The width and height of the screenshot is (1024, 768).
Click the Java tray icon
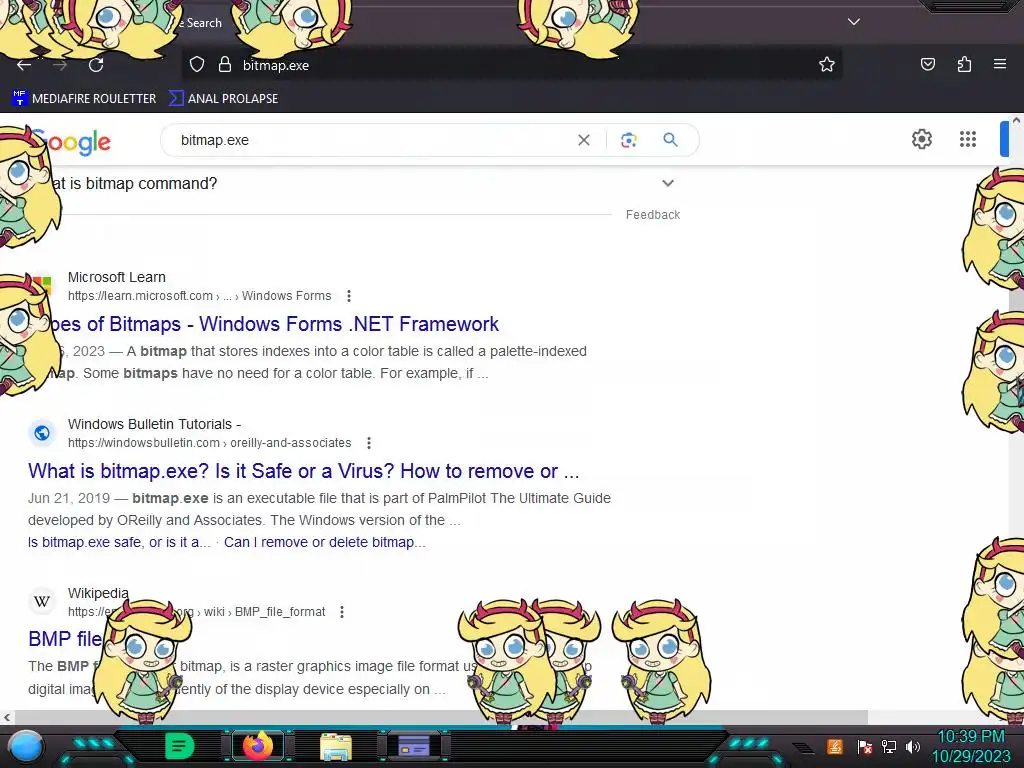coord(834,746)
